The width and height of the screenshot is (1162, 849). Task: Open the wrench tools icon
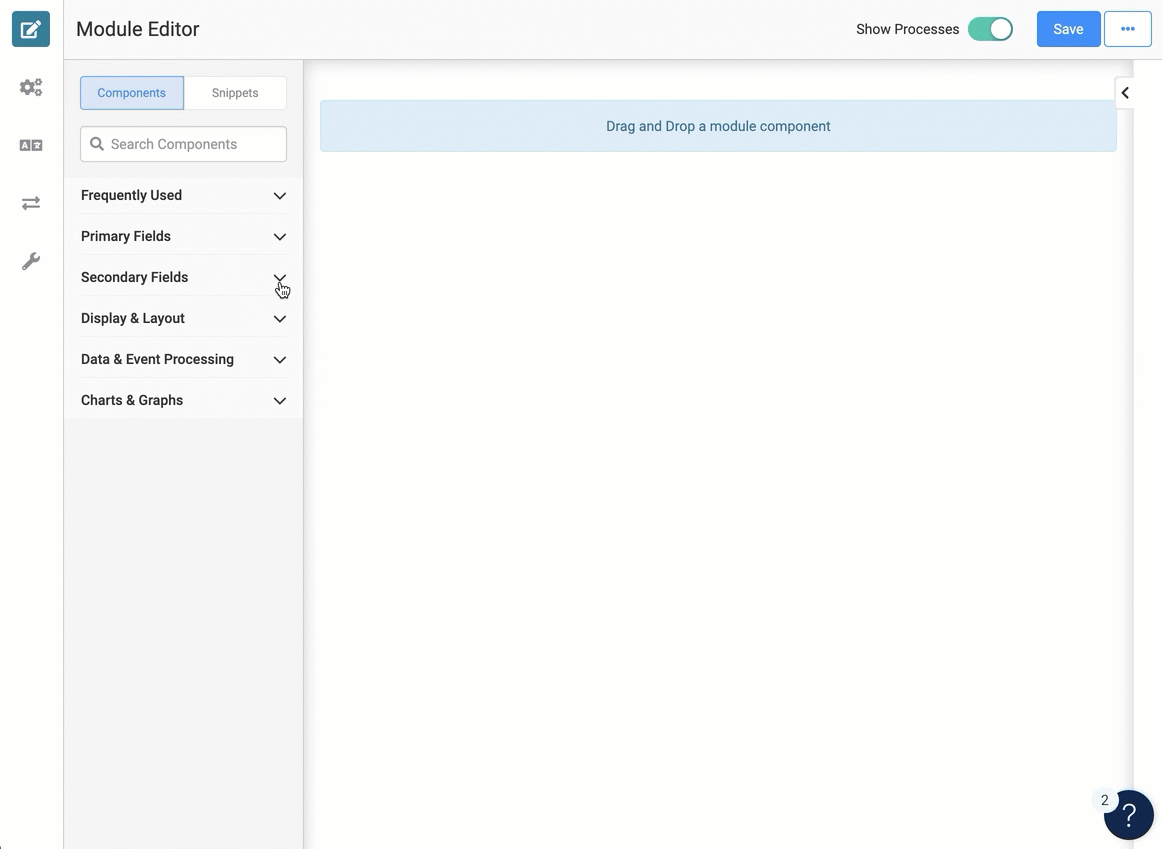(x=30, y=261)
